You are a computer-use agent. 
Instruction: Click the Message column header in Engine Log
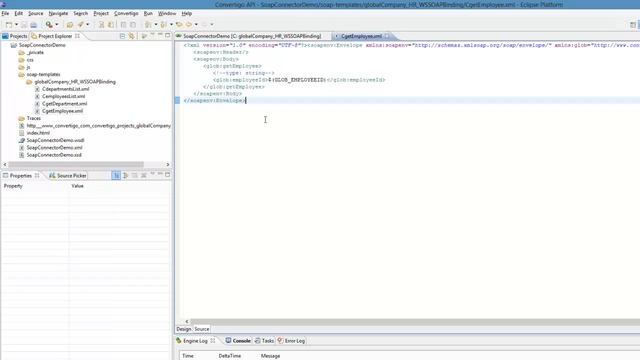(x=270, y=356)
